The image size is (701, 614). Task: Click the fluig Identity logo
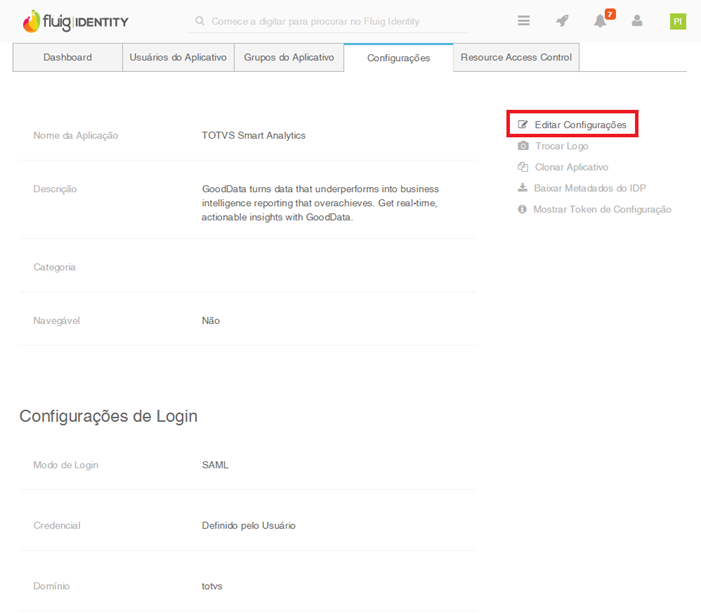(x=75, y=21)
